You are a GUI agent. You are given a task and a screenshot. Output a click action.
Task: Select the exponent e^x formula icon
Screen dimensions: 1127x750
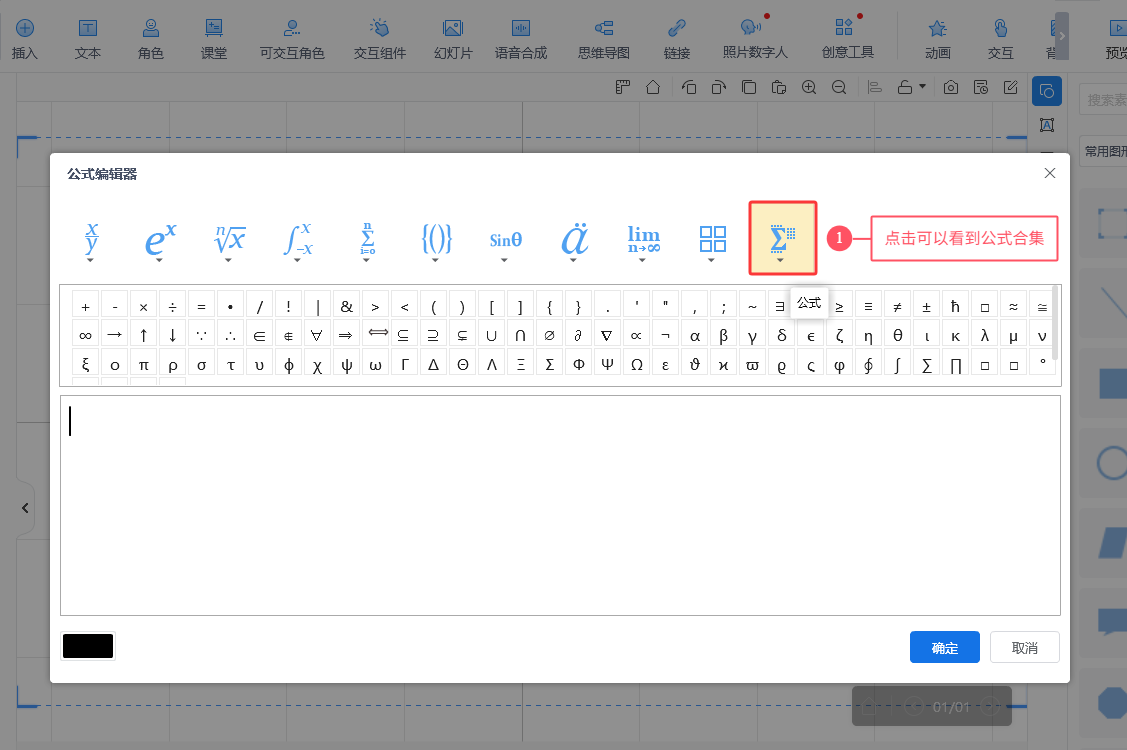pos(160,240)
